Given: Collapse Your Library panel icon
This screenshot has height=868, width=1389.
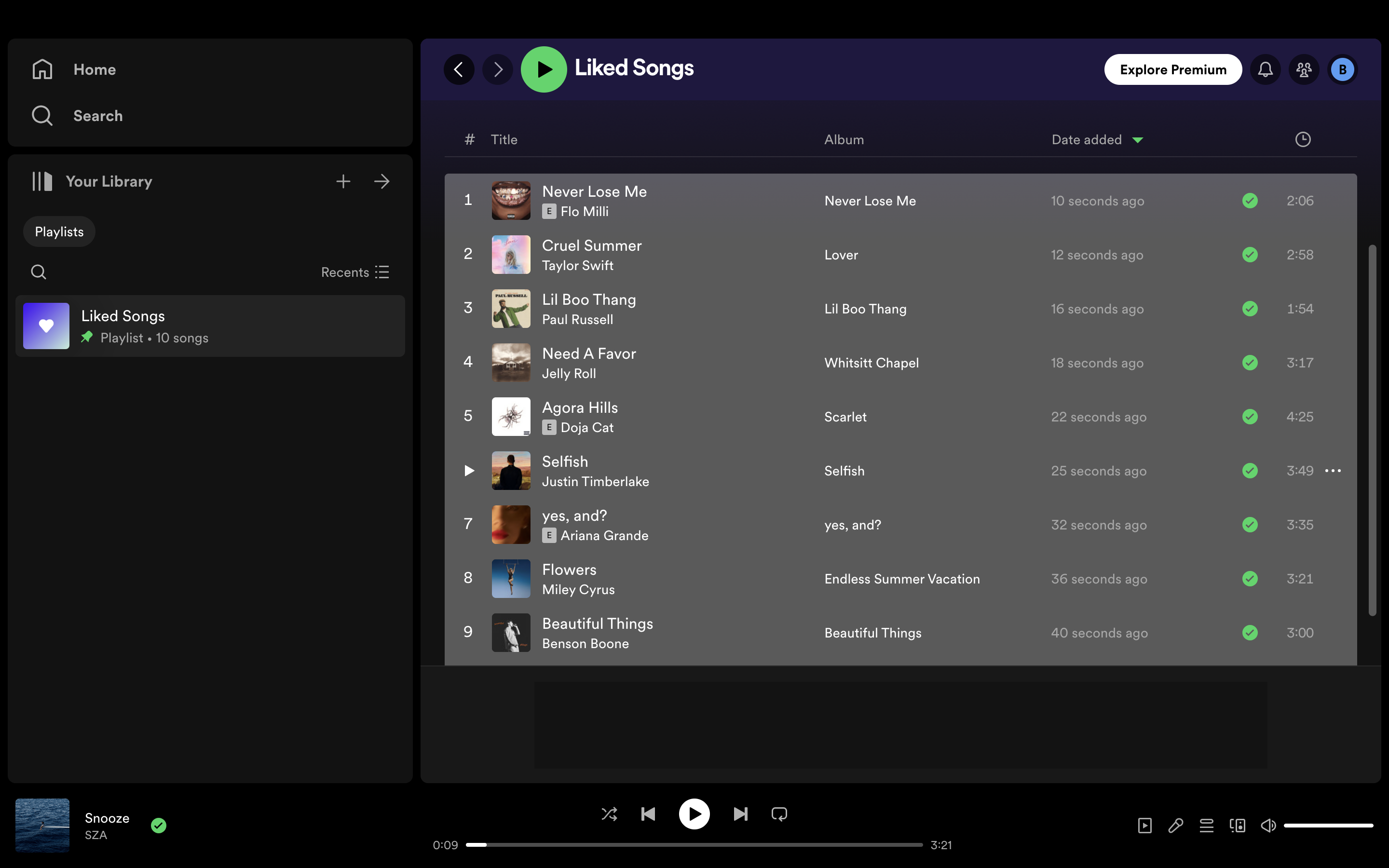Looking at the screenshot, I should coord(42,181).
